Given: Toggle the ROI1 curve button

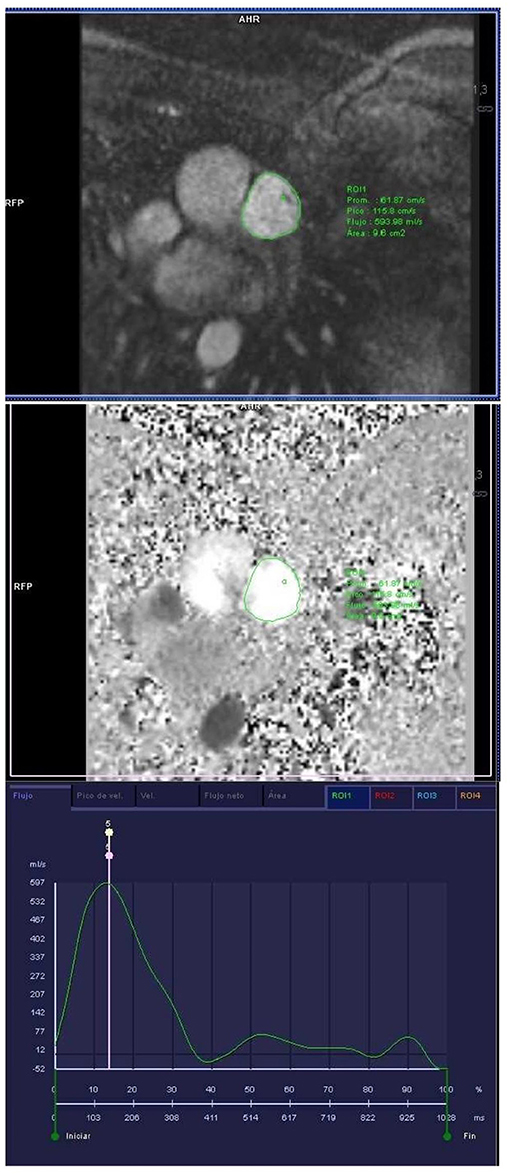Looking at the screenshot, I should point(347,797).
